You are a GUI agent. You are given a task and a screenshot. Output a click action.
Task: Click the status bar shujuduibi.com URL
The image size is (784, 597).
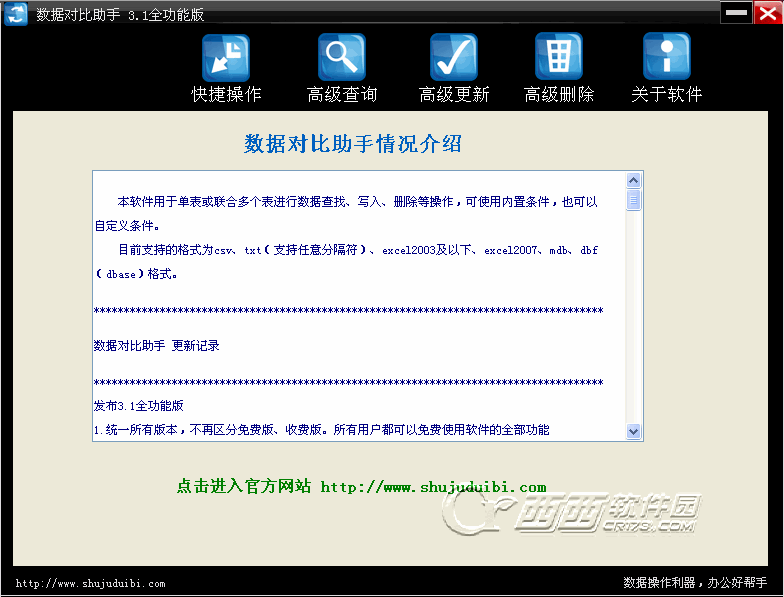[90, 584]
